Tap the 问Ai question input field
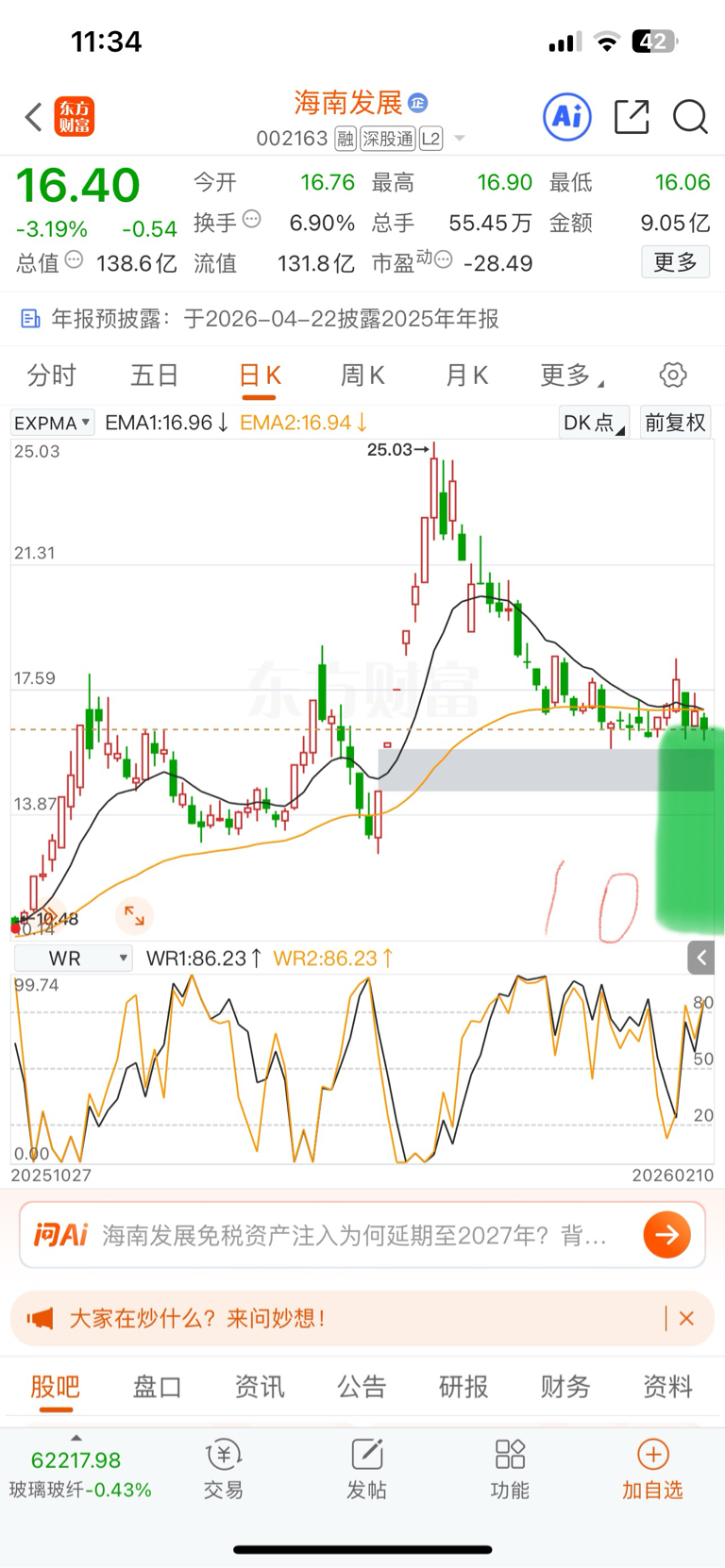Image resolution: width=725 pixels, height=1568 pixels. pyautogui.click(x=362, y=1235)
